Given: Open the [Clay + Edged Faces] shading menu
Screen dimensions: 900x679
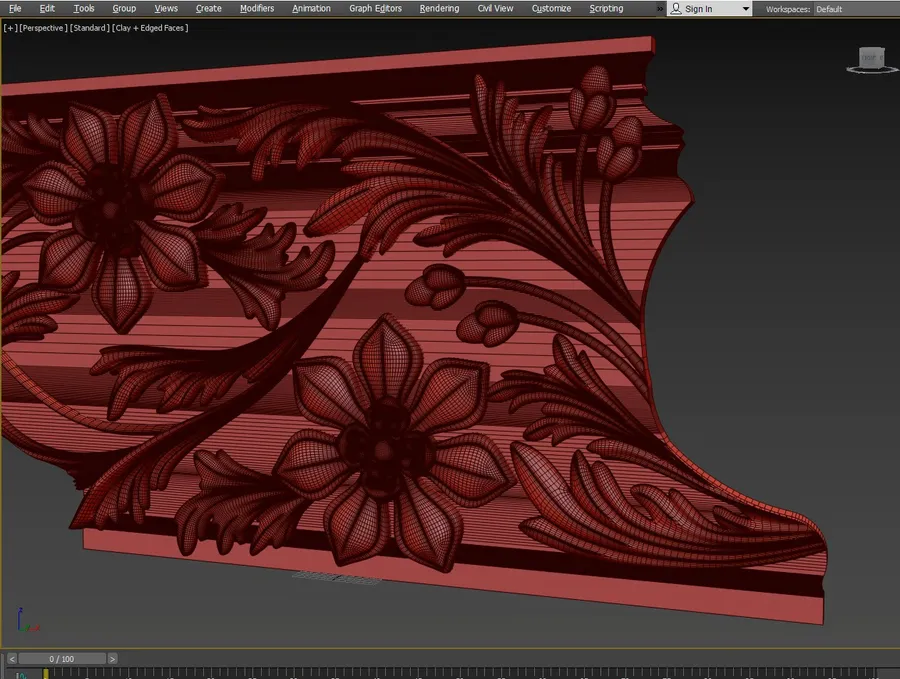Looking at the screenshot, I should tap(150, 28).
